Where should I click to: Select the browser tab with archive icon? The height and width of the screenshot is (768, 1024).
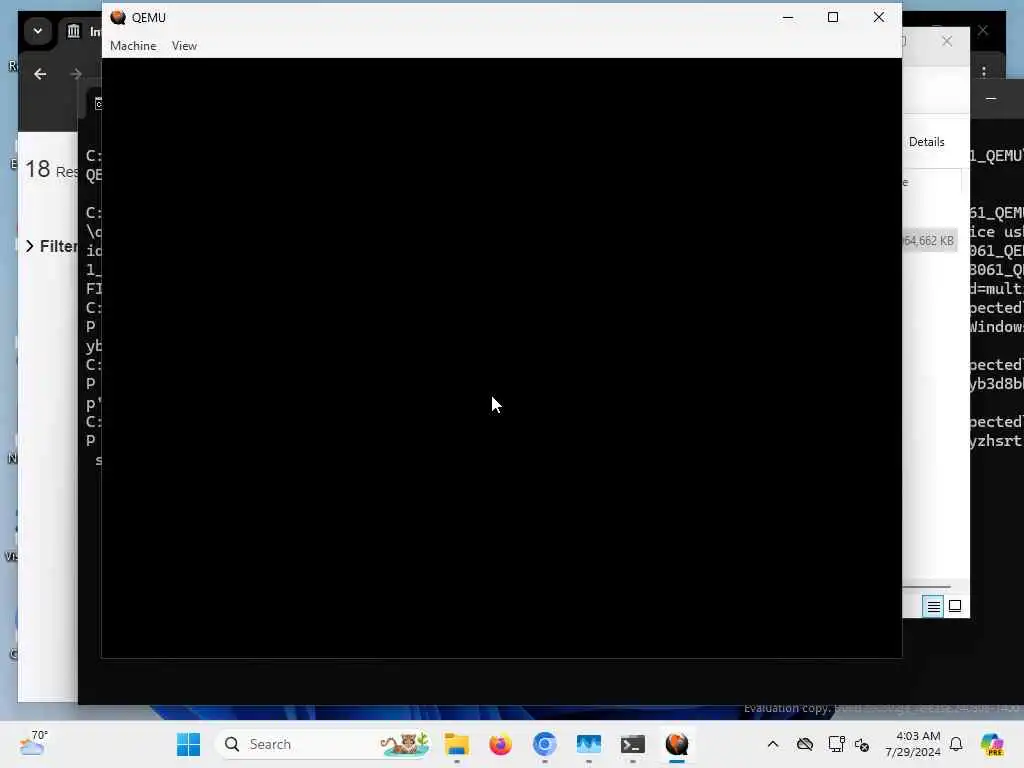(x=82, y=31)
